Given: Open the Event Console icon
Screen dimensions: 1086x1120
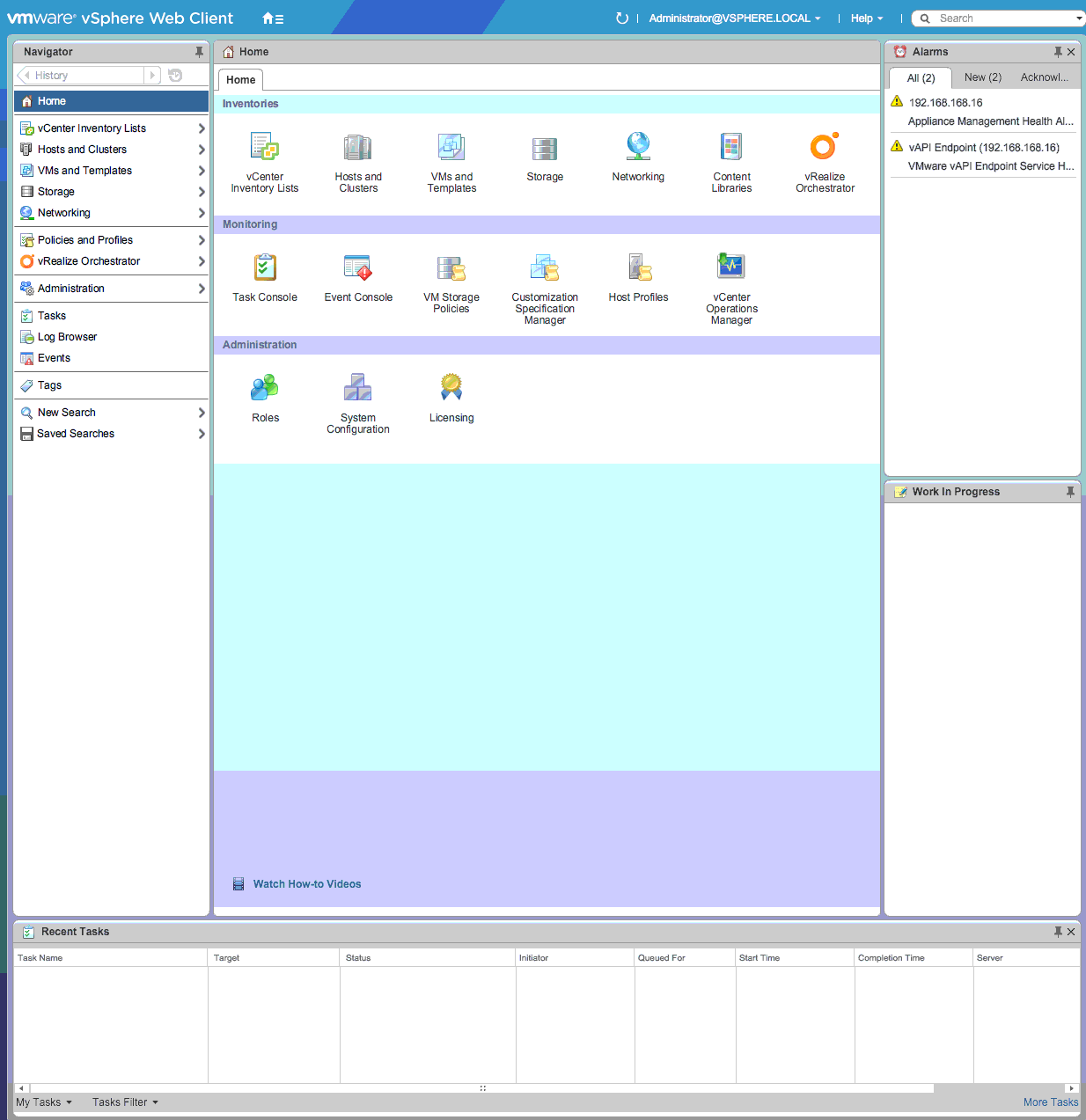Looking at the screenshot, I should point(357,268).
